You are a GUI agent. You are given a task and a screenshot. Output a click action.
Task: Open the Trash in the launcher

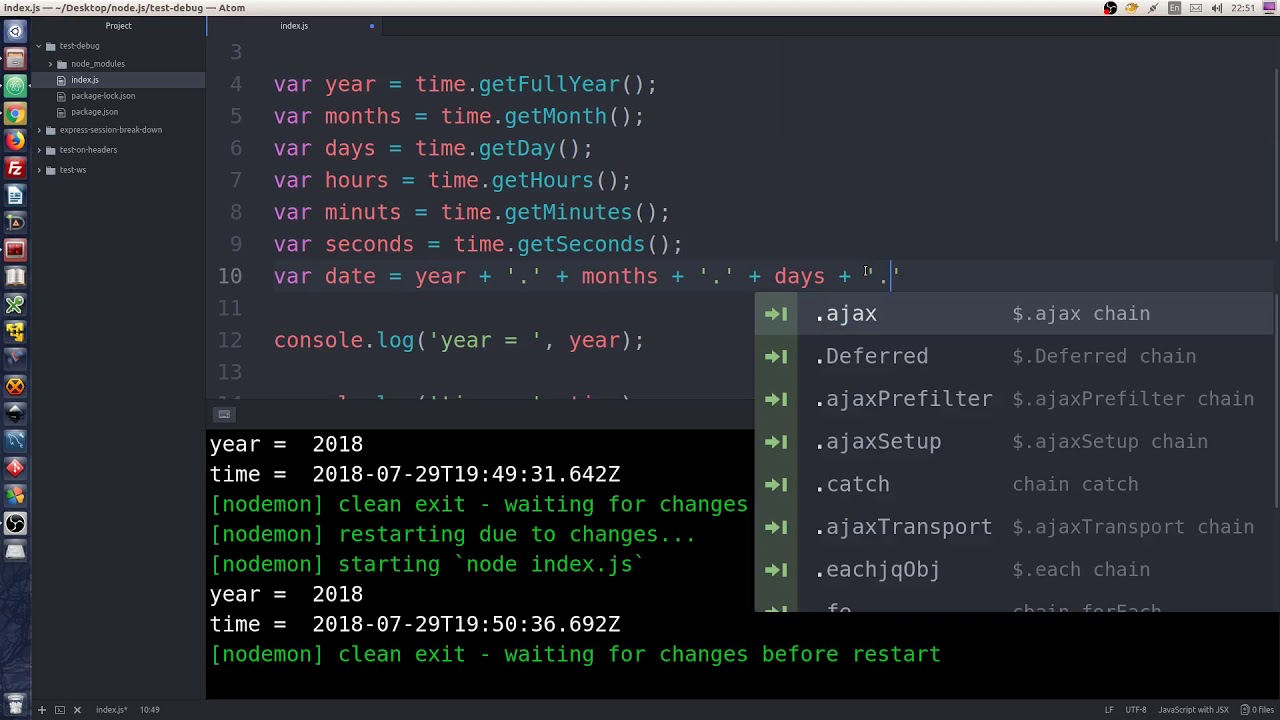pyautogui.click(x=15, y=705)
